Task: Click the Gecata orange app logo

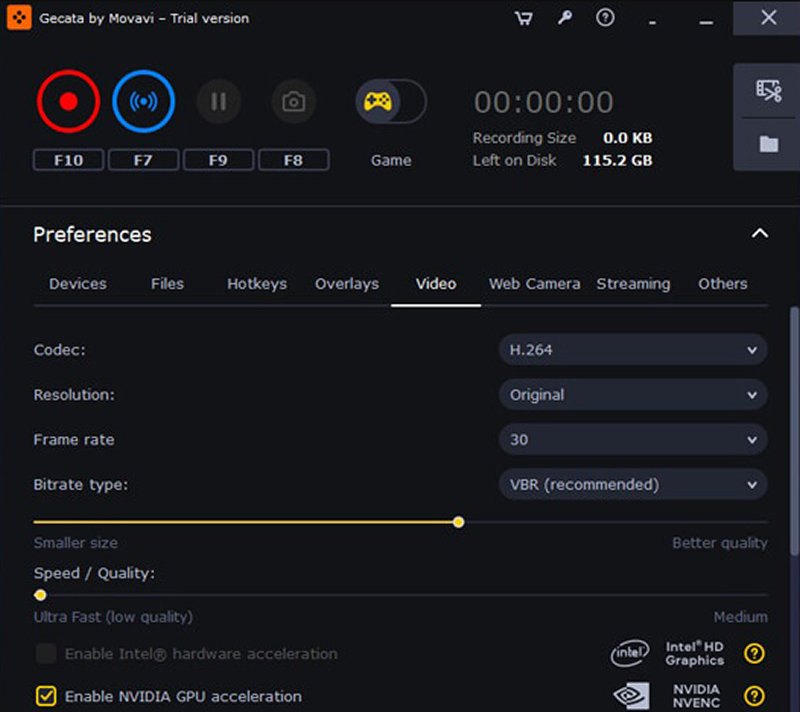Action: [x=19, y=18]
